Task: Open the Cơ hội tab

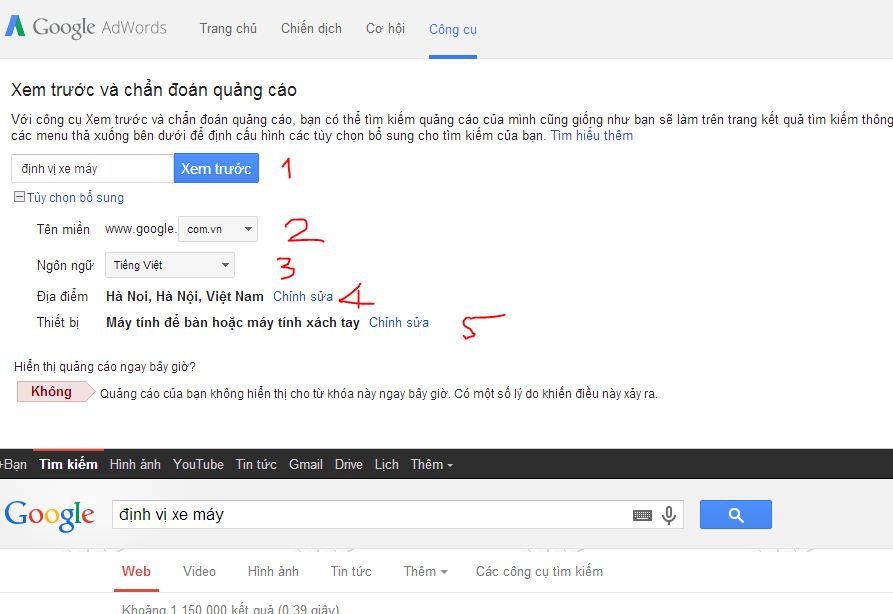Action: (385, 28)
